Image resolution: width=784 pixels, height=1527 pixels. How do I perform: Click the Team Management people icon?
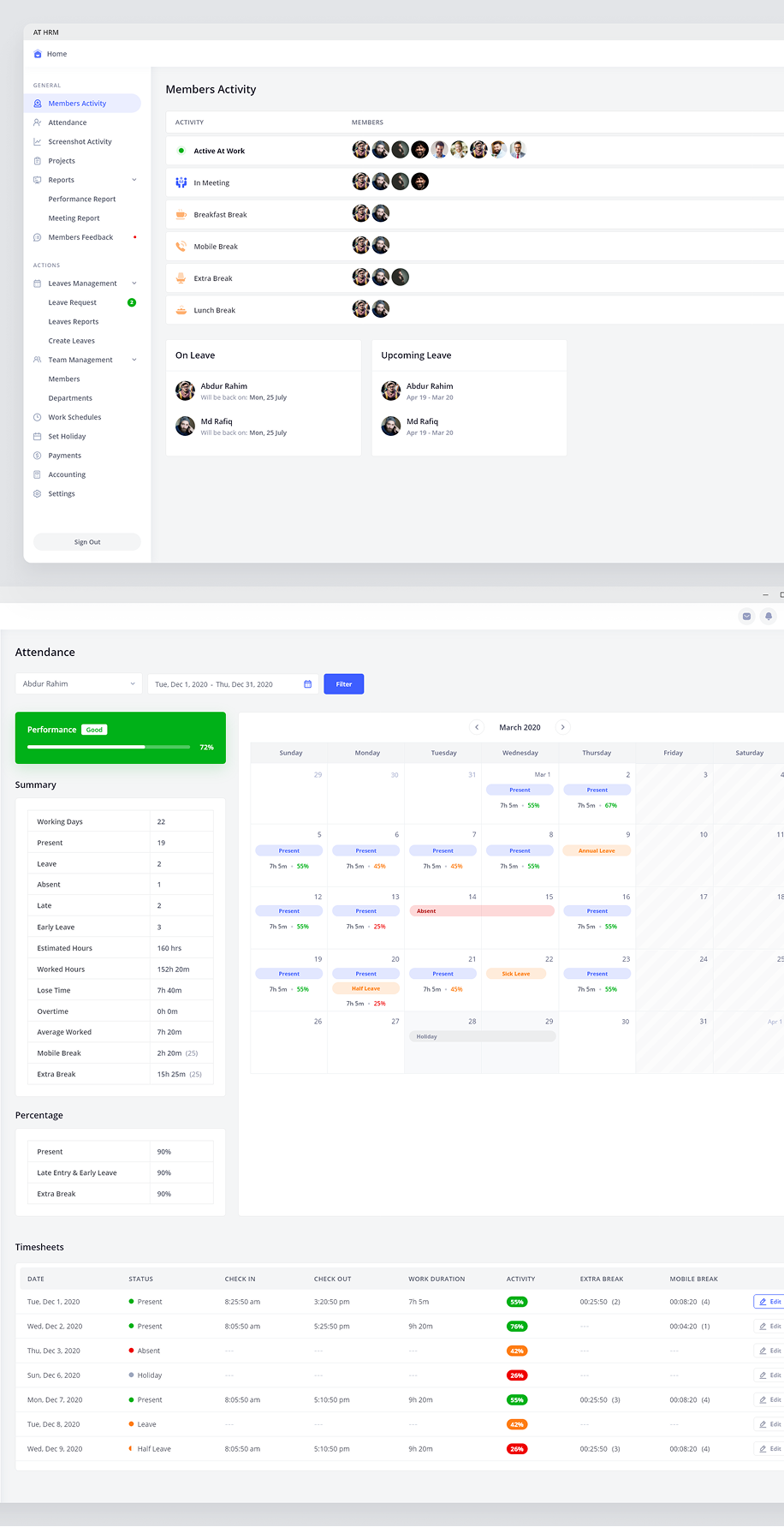(x=37, y=360)
